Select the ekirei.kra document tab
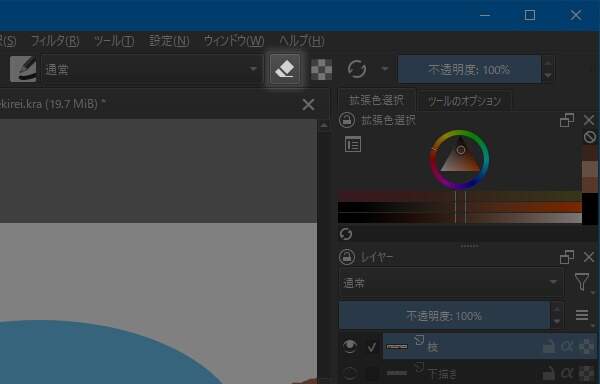 165,104
